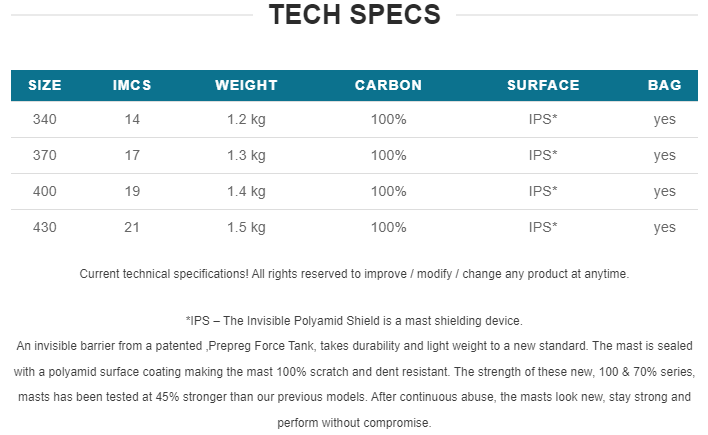Click the 'Current technical specifications' disclaimer text
This screenshot has width=708, height=435.
(354, 274)
